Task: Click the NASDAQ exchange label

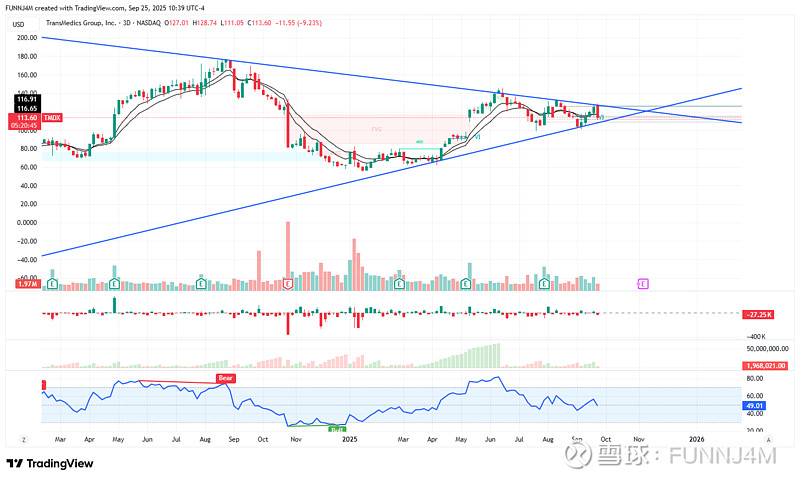Action: (148, 23)
